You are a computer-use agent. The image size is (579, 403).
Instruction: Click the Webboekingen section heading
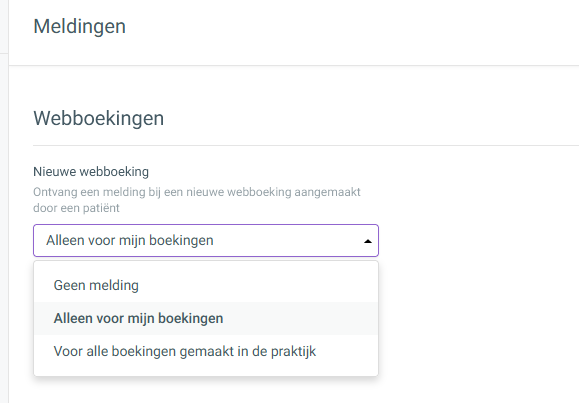coord(99,118)
